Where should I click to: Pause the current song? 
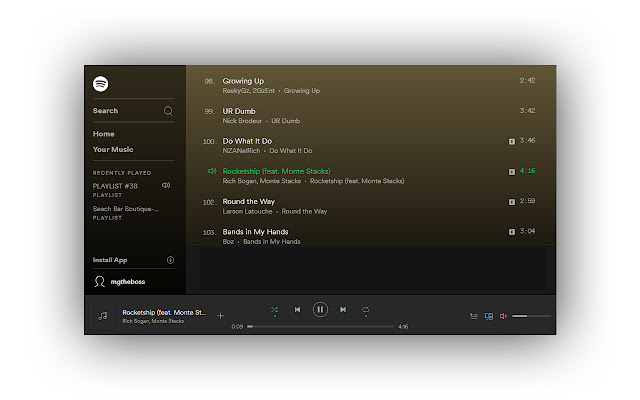[x=320, y=310]
